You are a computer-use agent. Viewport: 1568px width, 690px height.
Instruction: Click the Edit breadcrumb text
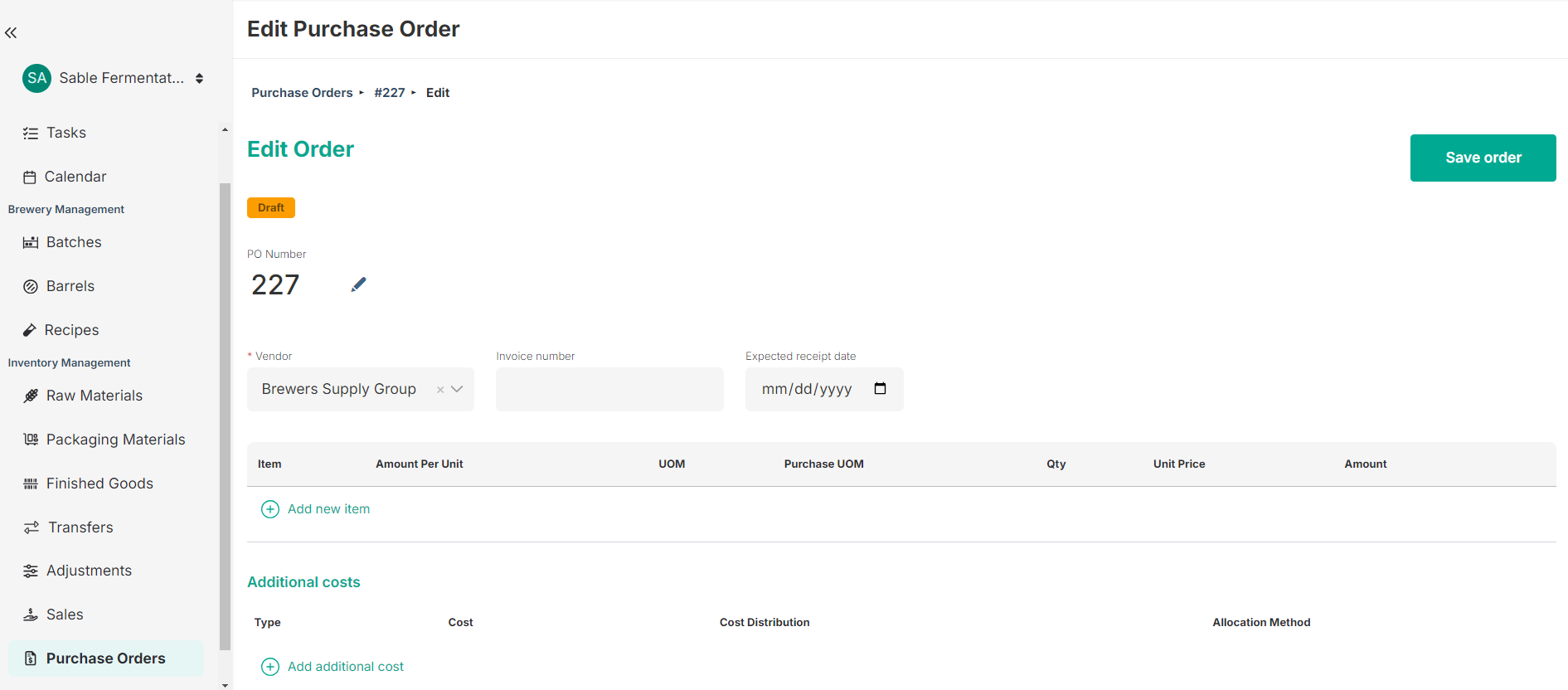coord(438,93)
